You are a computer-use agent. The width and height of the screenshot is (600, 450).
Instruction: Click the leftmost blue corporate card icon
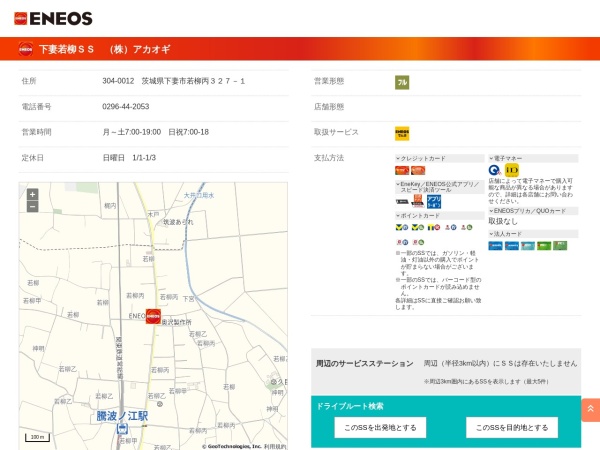[496, 246]
